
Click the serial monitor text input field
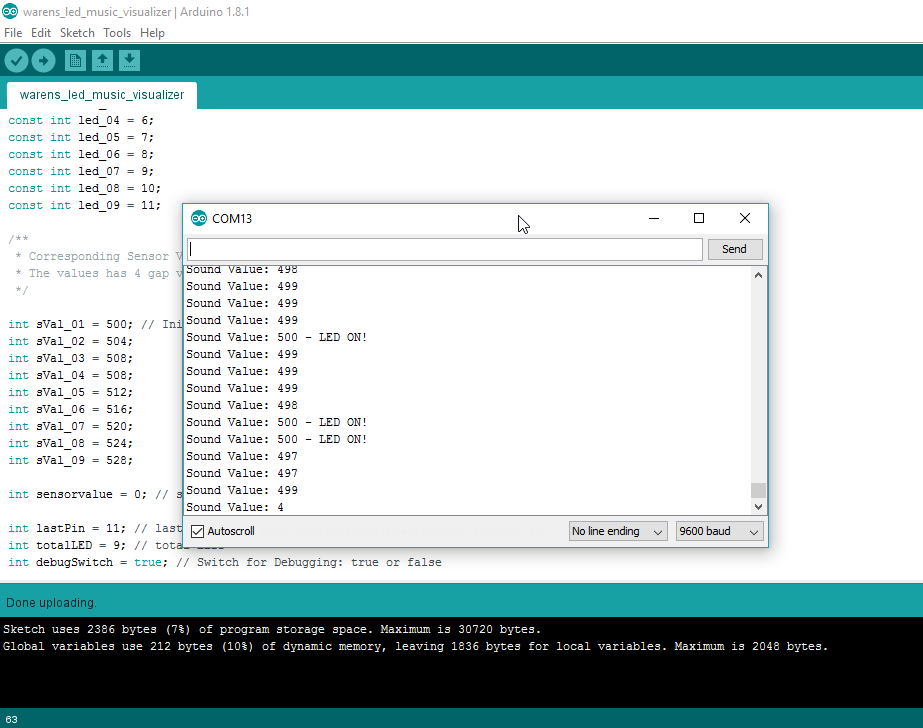445,249
